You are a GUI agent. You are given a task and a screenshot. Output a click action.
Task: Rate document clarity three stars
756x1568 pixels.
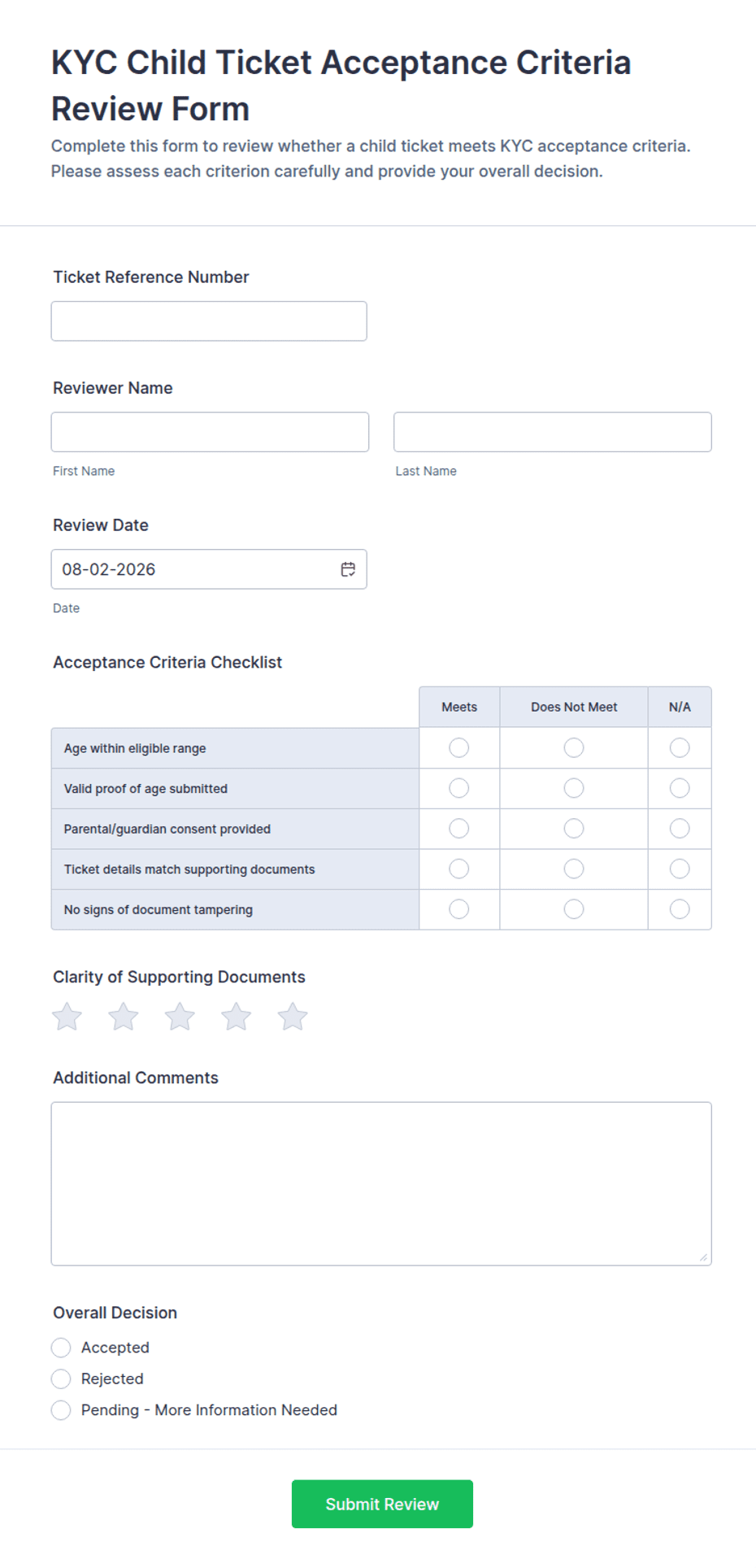click(180, 1017)
